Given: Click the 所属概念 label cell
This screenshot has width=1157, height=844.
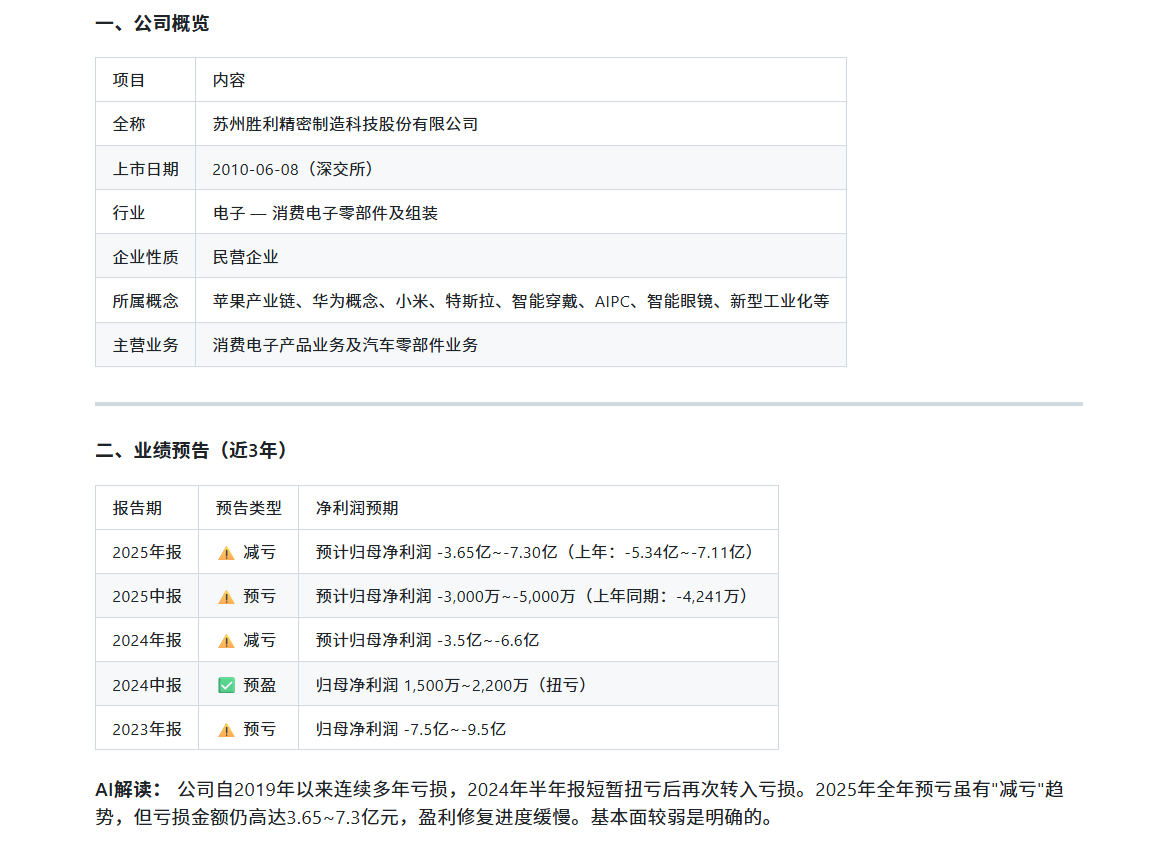Looking at the screenshot, I should [x=145, y=300].
